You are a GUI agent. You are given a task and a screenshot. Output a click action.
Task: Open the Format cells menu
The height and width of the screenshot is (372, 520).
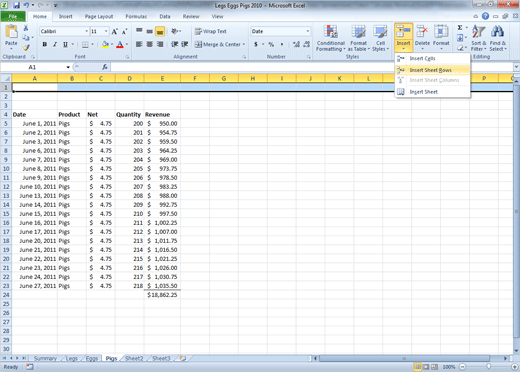(441, 37)
